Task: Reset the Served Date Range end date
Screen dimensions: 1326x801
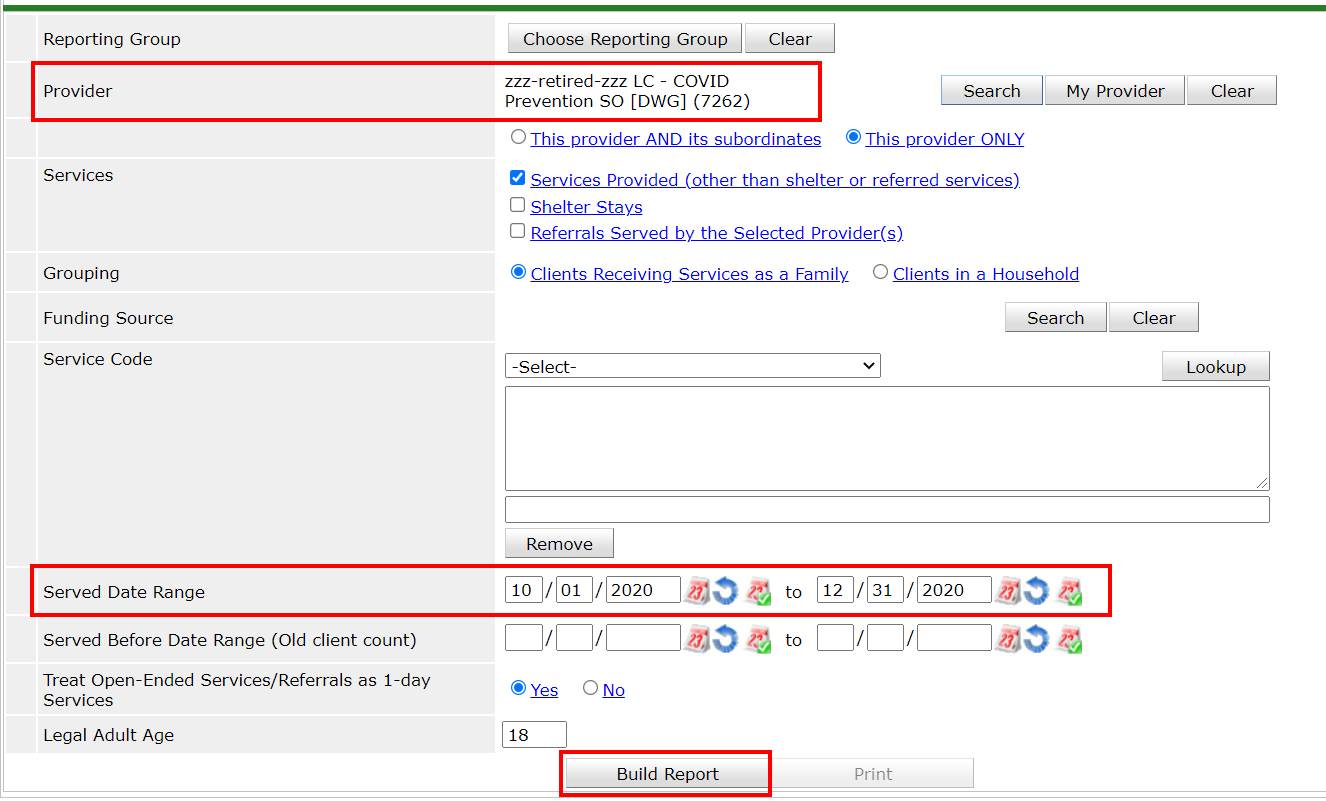Action: (x=1036, y=591)
